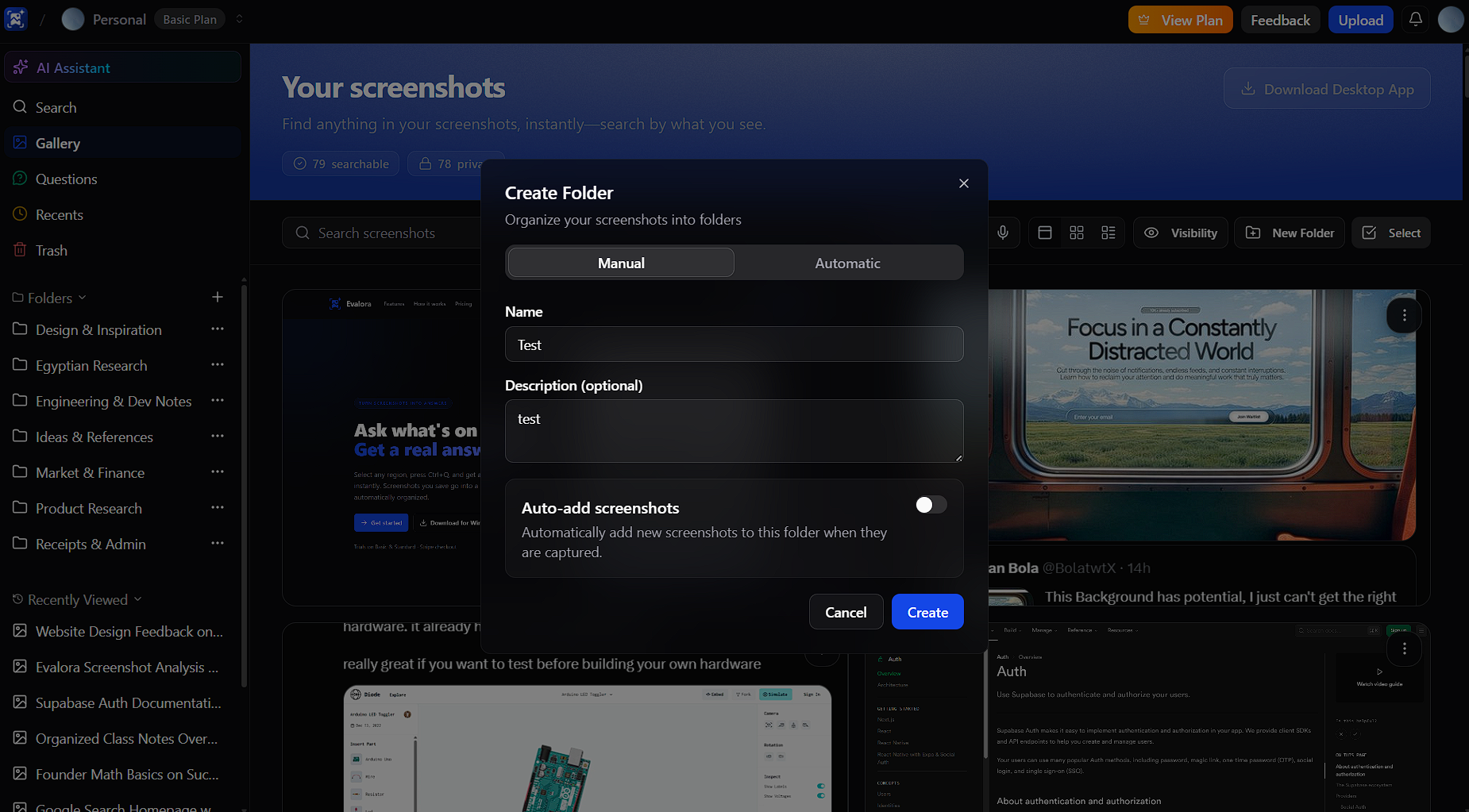Enter Select mode for screenshots
Viewport: 1469px width, 812px height.
[1390, 232]
